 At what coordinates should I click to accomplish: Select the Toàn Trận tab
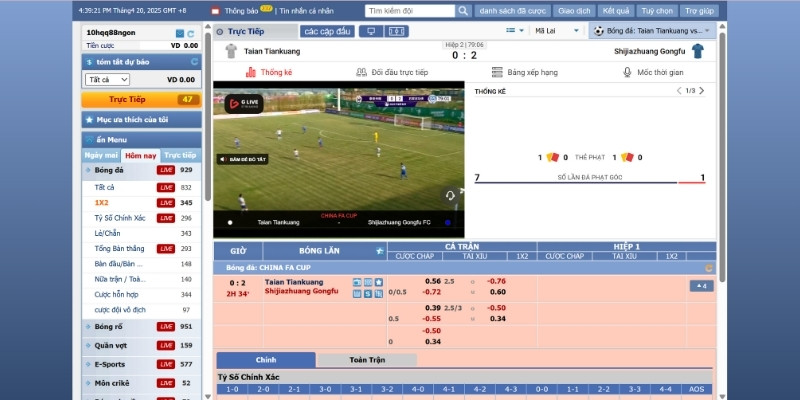tap(367, 360)
